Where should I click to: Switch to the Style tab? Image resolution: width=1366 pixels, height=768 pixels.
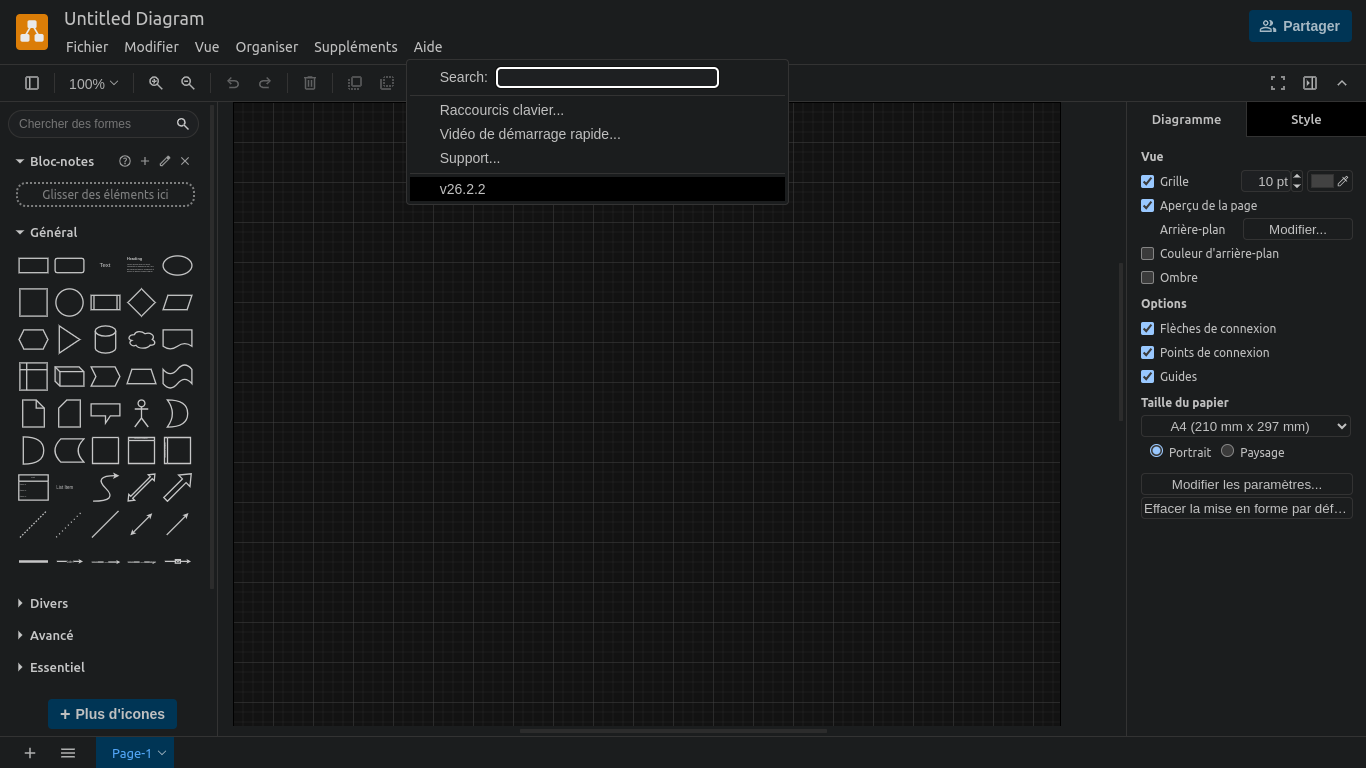click(x=1306, y=119)
